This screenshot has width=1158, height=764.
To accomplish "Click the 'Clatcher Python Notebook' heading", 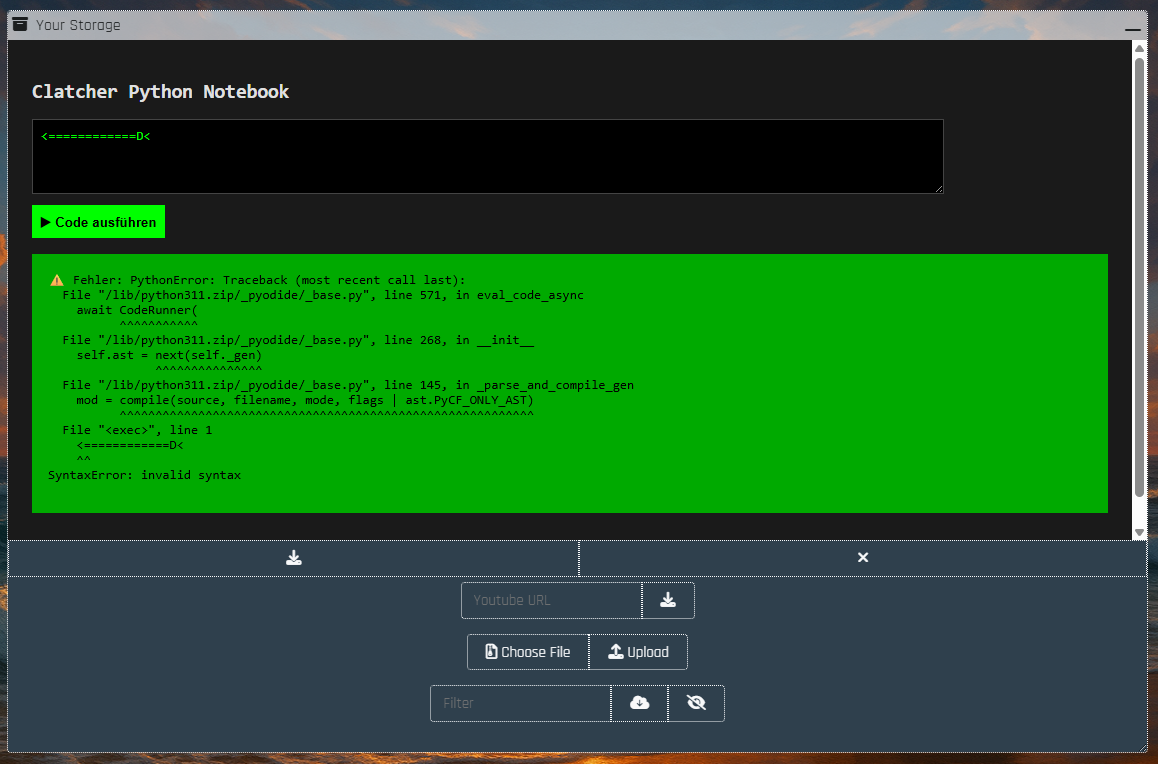I will click(x=160, y=92).
